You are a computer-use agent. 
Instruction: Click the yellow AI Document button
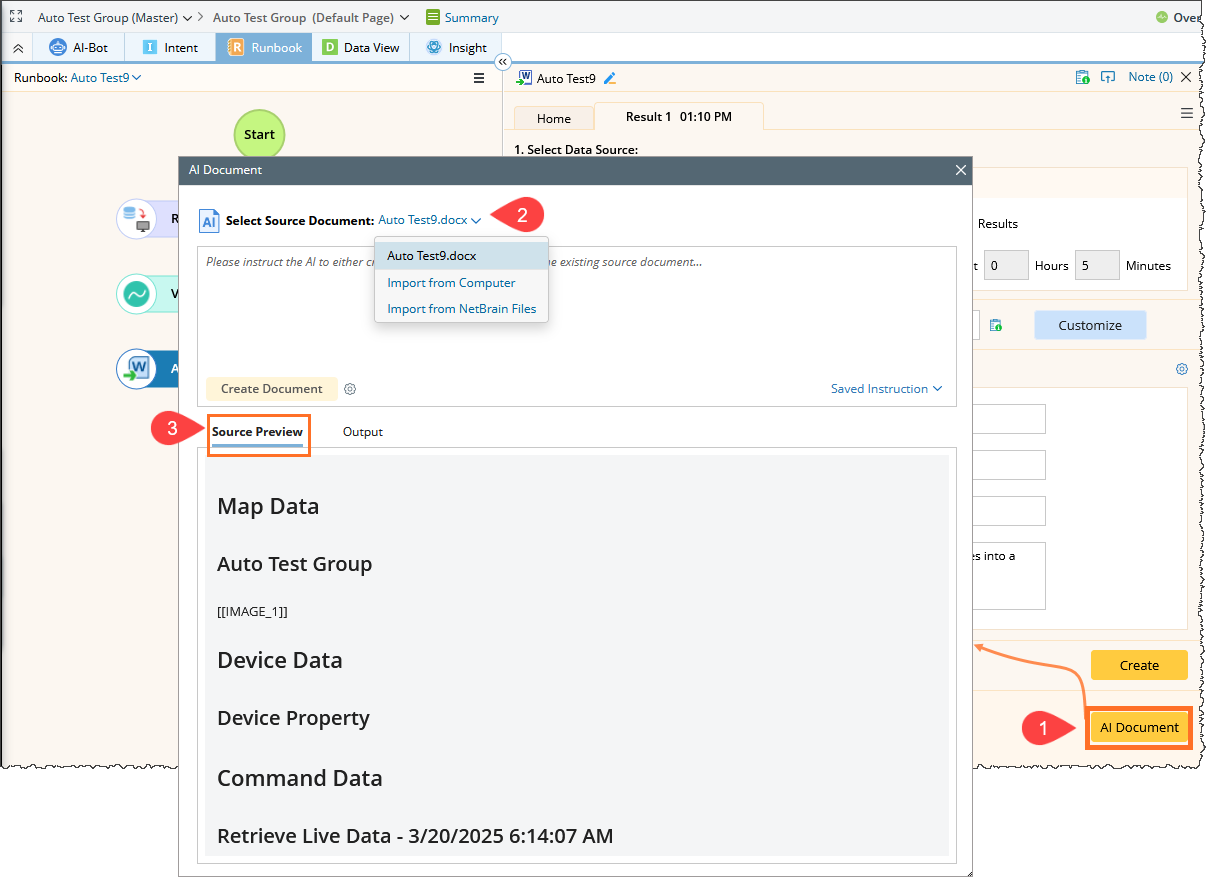click(x=1139, y=727)
